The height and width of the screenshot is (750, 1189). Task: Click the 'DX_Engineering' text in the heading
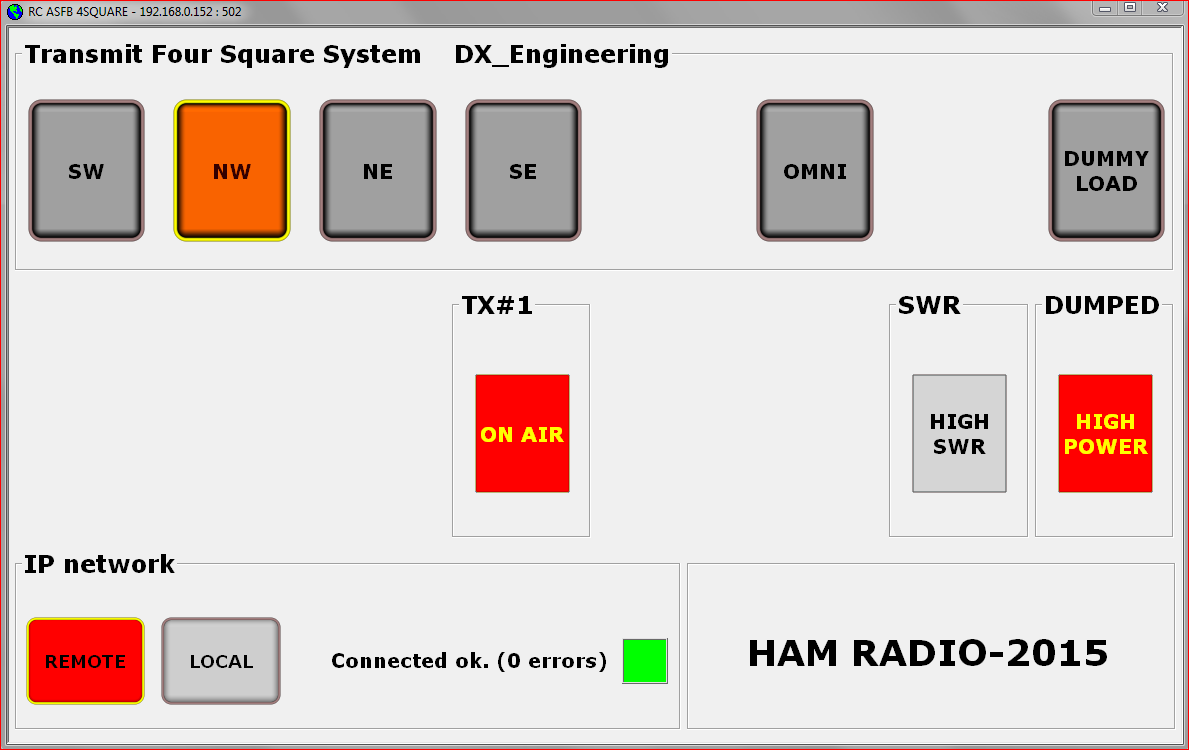(562, 55)
